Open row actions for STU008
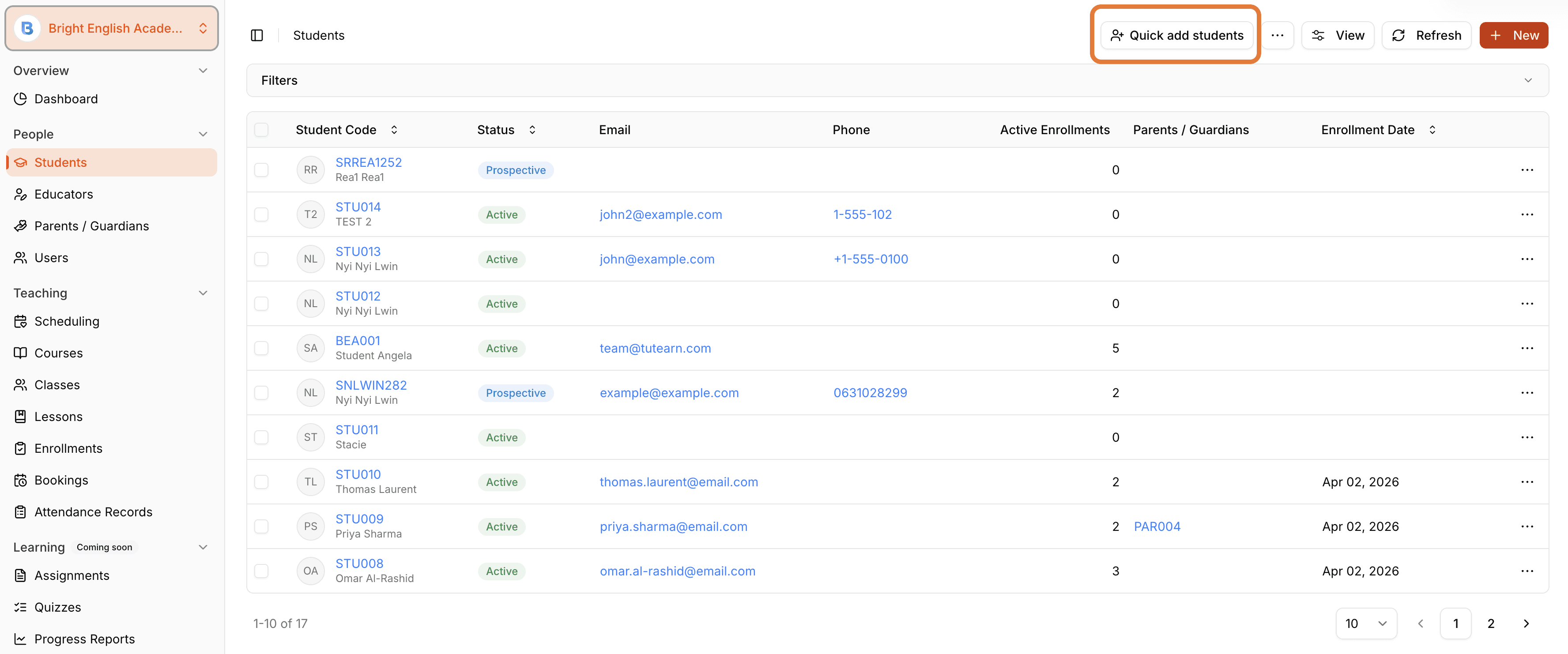Screen dimensions: 1568x654 [1527, 571]
